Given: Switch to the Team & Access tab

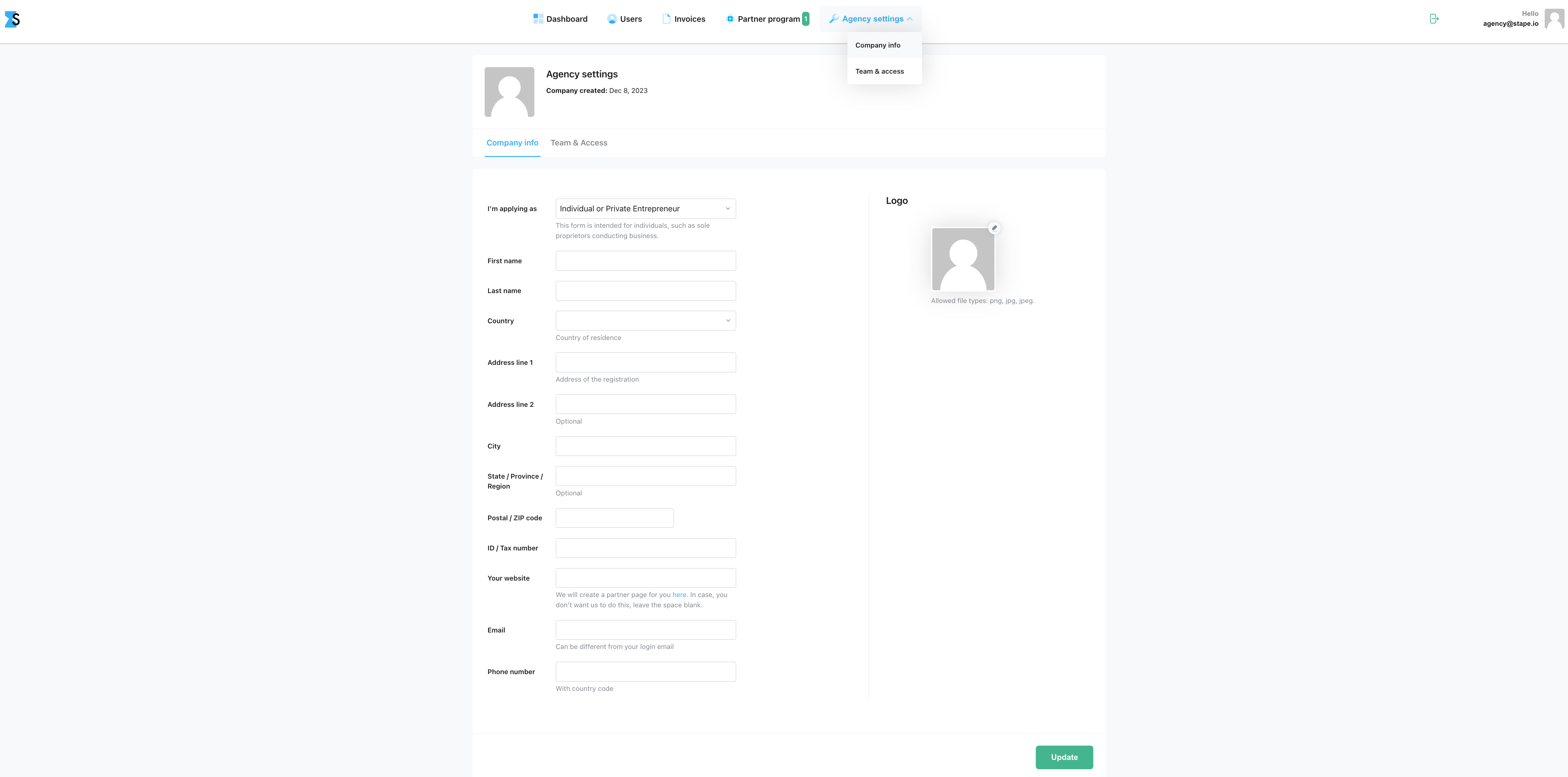Looking at the screenshot, I should click(579, 143).
